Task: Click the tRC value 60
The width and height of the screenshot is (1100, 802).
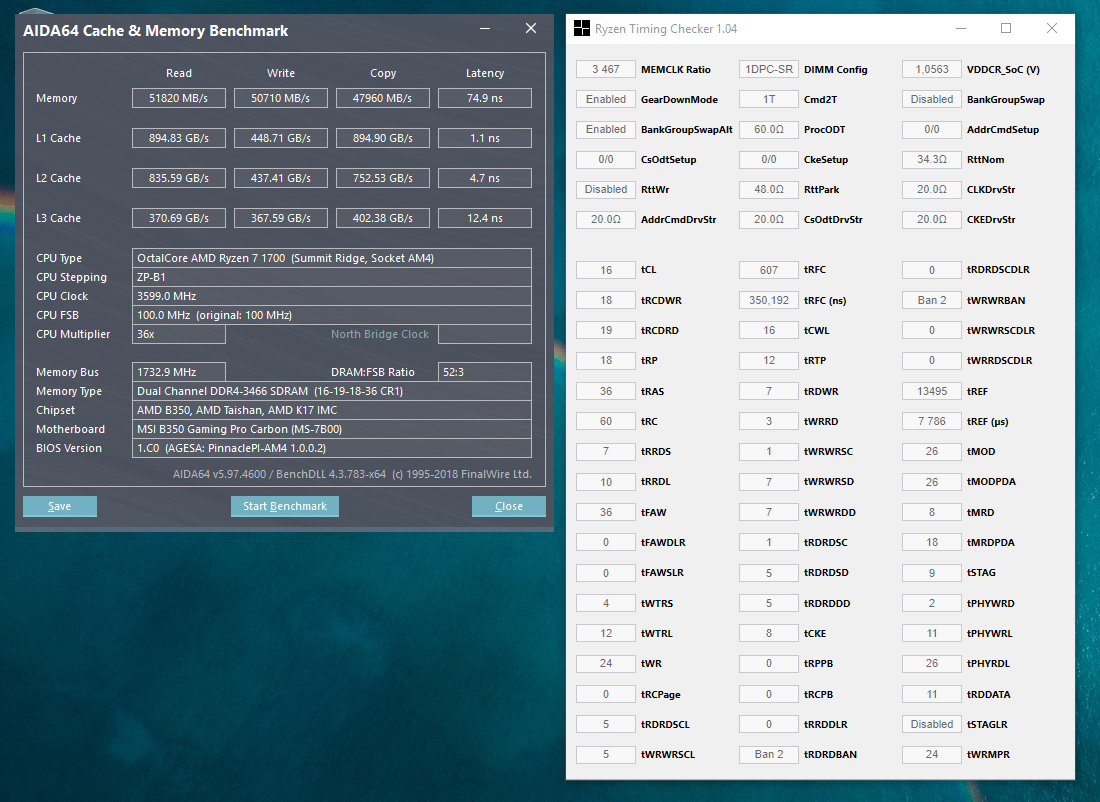Action: tap(605, 422)
